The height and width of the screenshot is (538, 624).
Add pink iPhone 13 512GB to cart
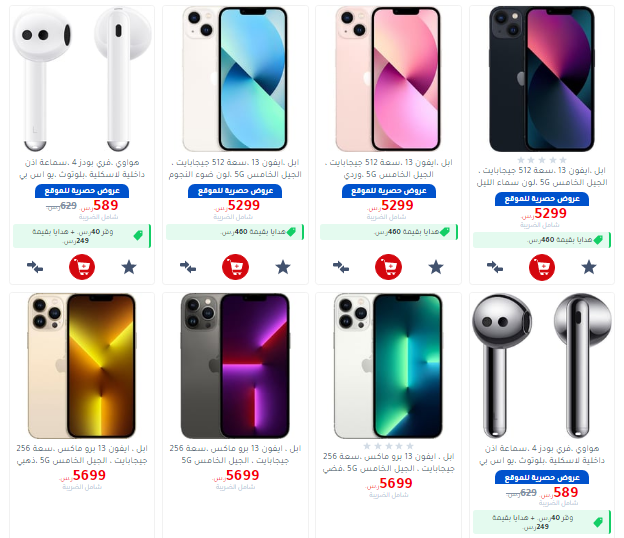pyautogui.click(x=388, y=267)
